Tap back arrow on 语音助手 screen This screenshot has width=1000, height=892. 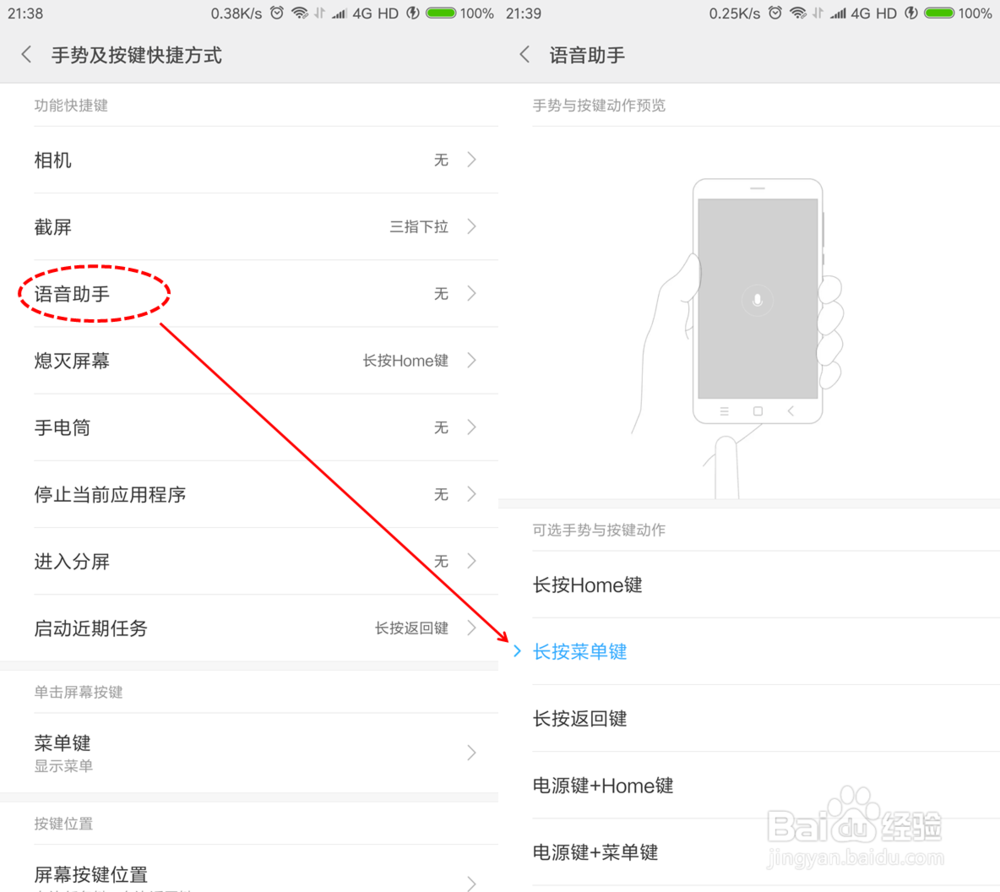(x=524, y=55)
